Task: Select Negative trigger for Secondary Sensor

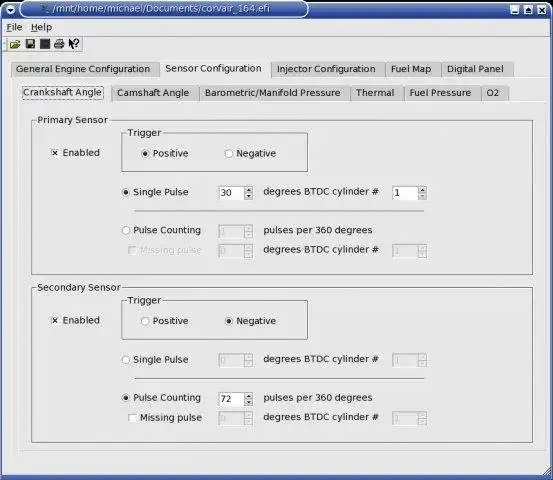Action: point(229,321)
